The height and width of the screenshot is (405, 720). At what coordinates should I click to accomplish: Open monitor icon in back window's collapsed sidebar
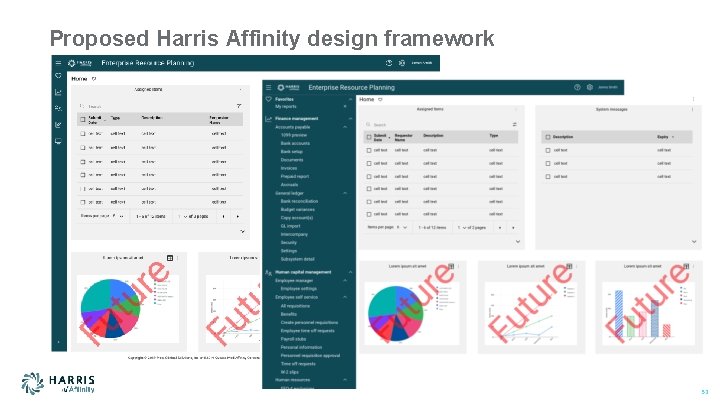[x=58, y=141]
